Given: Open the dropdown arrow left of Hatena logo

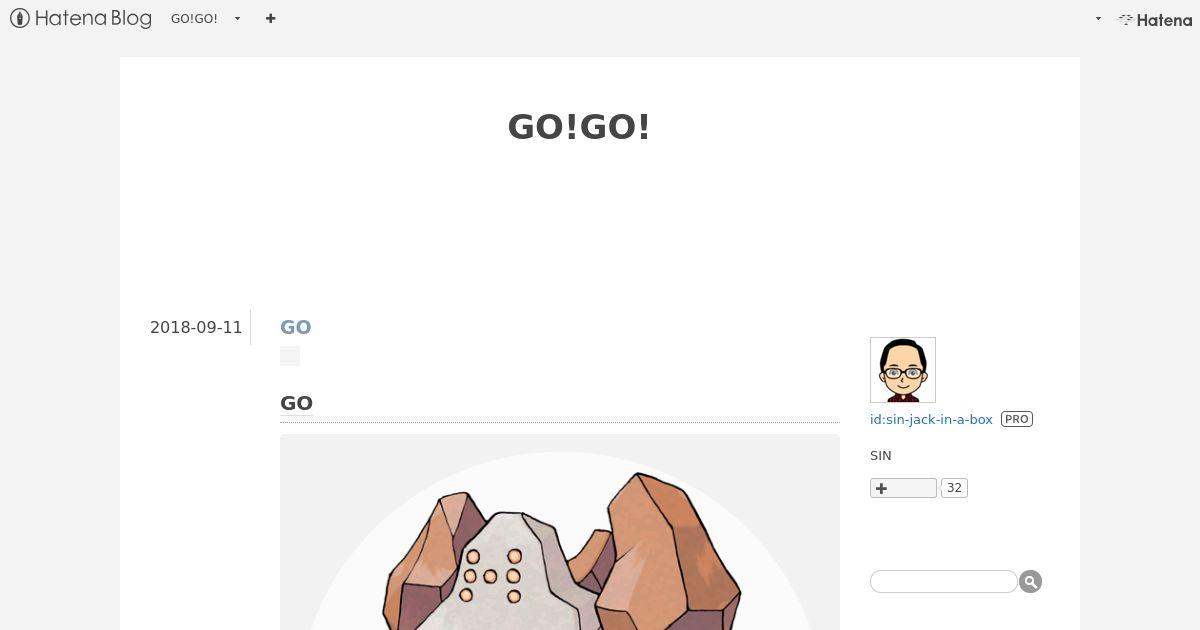Looking at the screenshot, I should [1098, 19].
